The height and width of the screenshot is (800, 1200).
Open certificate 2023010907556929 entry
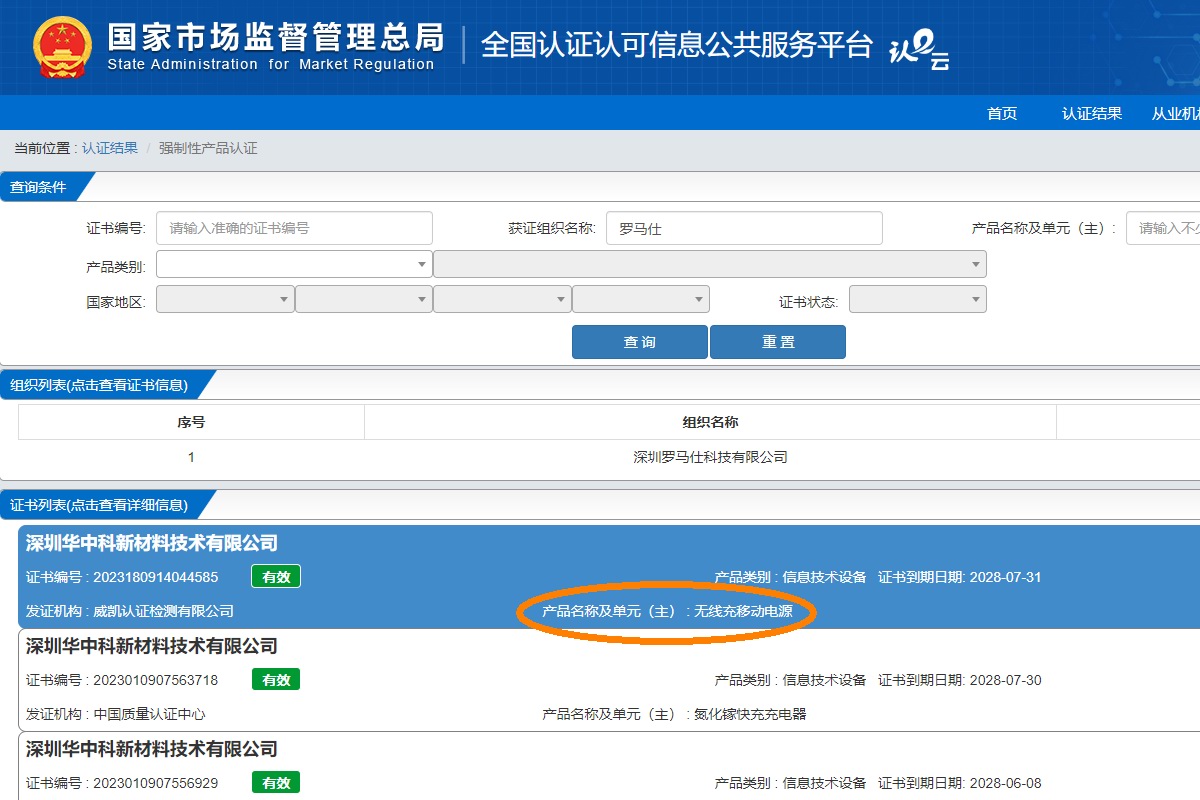[x=610, y=766]
